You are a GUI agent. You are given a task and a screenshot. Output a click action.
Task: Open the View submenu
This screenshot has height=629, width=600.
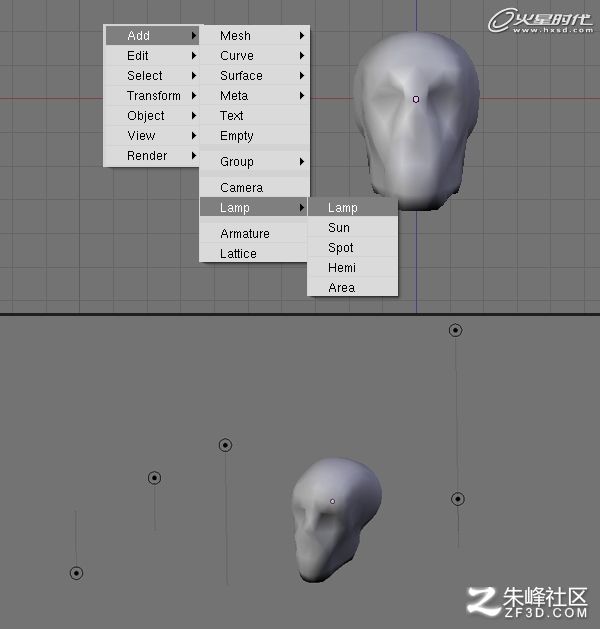(x=152, y=136)
